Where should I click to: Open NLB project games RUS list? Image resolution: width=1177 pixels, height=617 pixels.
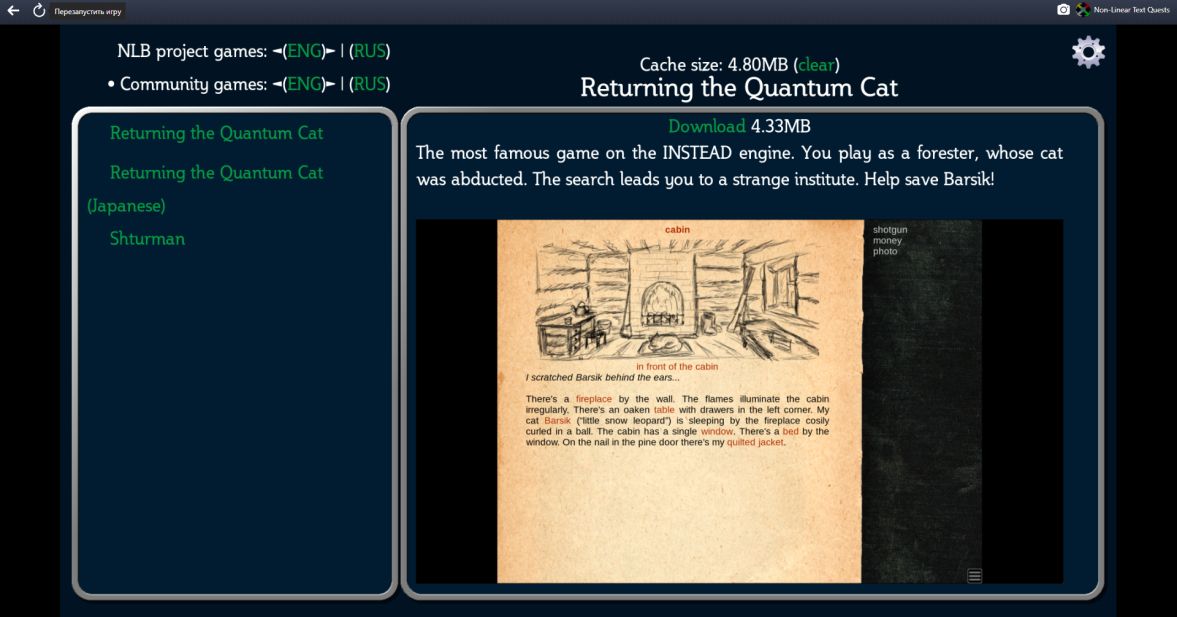click(370, 51)
